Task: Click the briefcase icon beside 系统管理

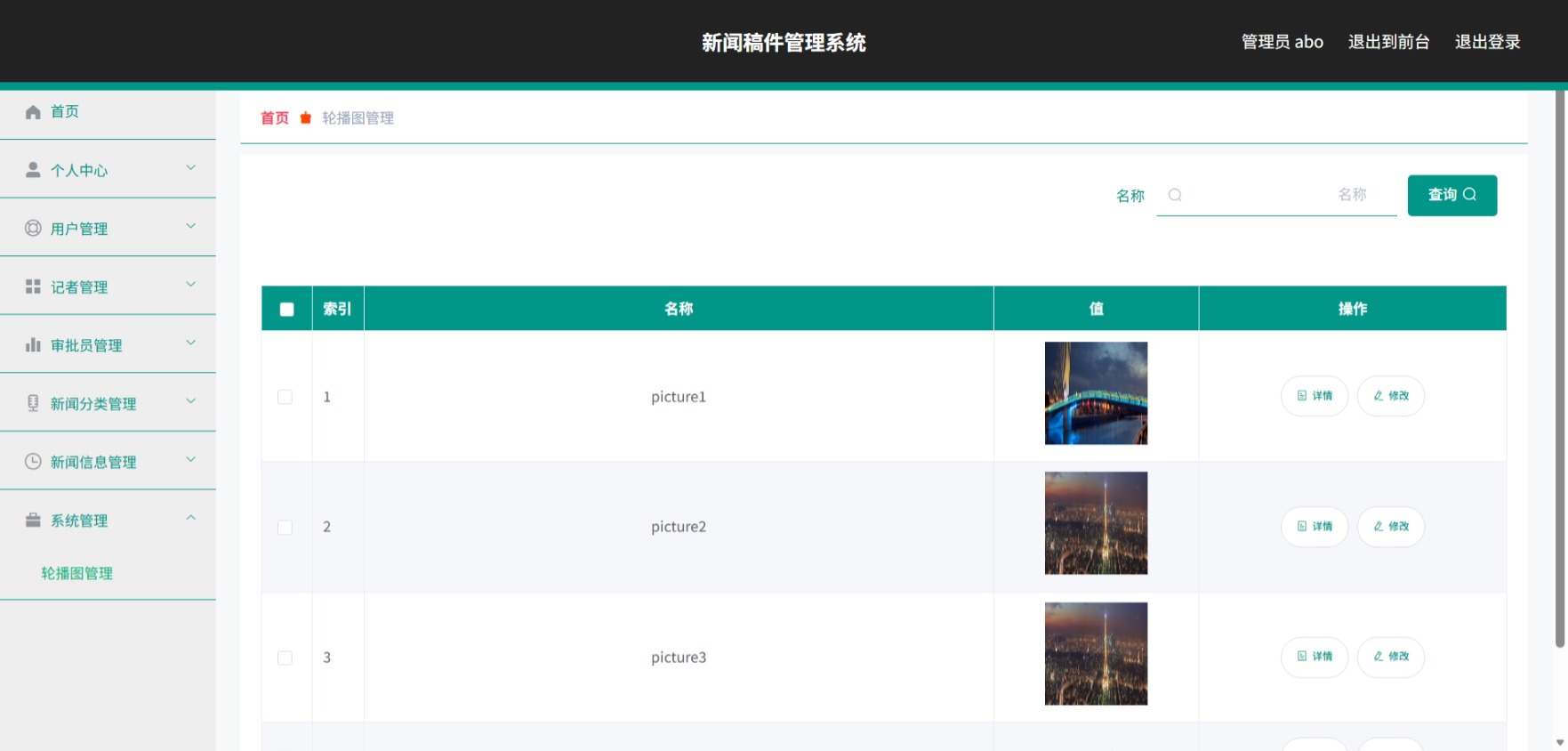Action: [x=33, y=520]
